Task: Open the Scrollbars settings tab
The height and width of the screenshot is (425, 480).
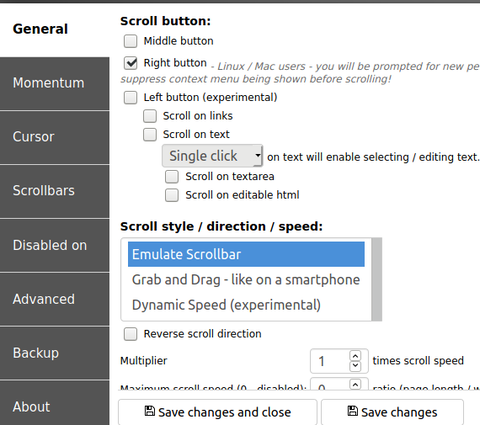Action: [55, 191]
